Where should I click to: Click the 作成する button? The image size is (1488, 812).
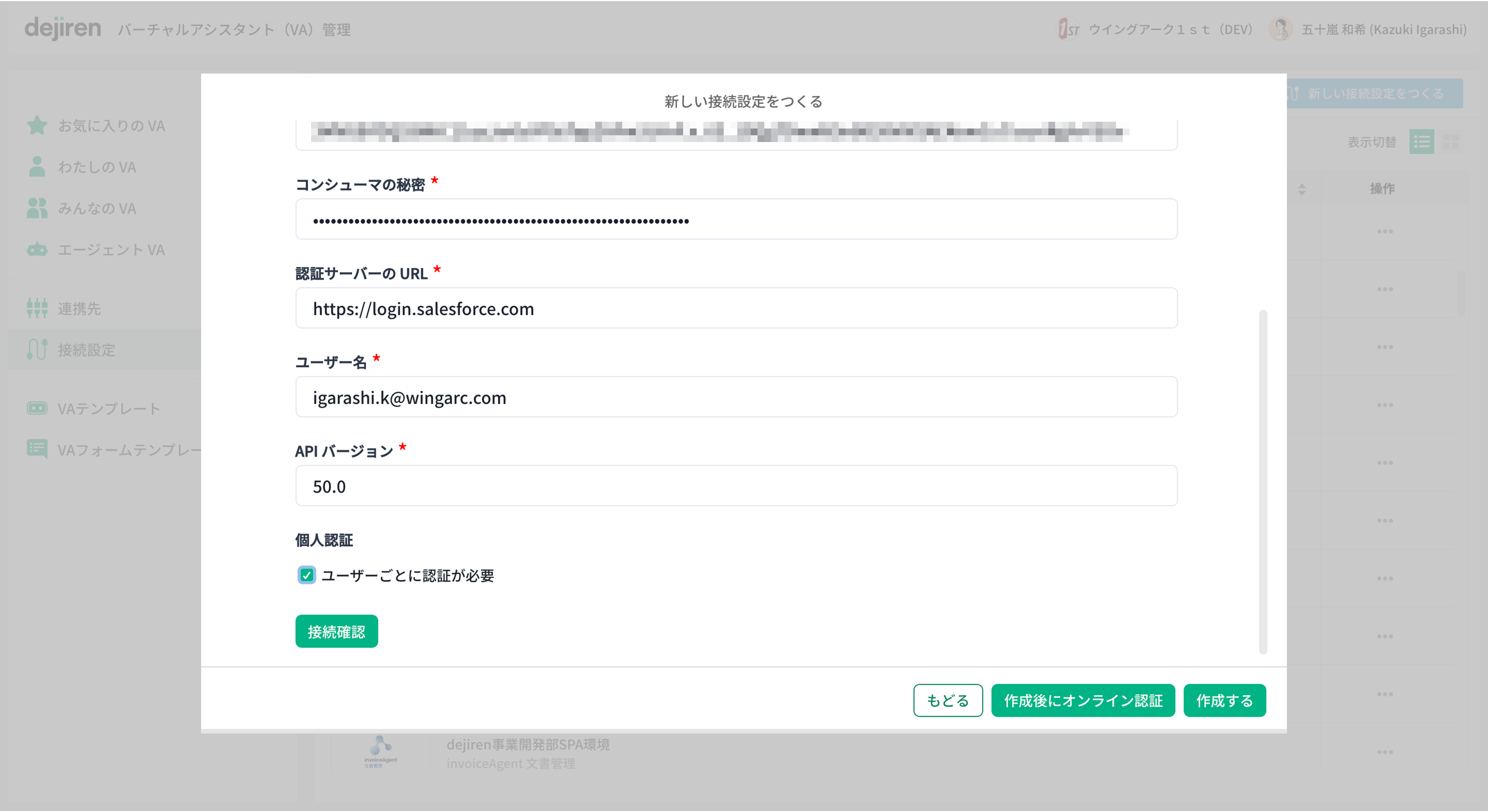(x=1224, y=700)
